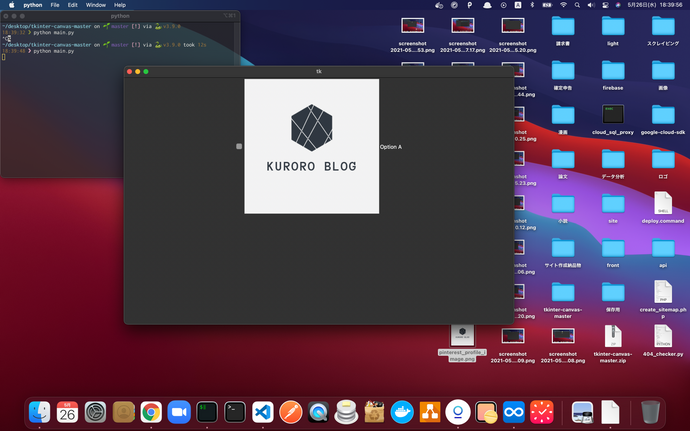Open the orange diagram app in dock
The image size is (690, 431).
click(x=430, y=413)
